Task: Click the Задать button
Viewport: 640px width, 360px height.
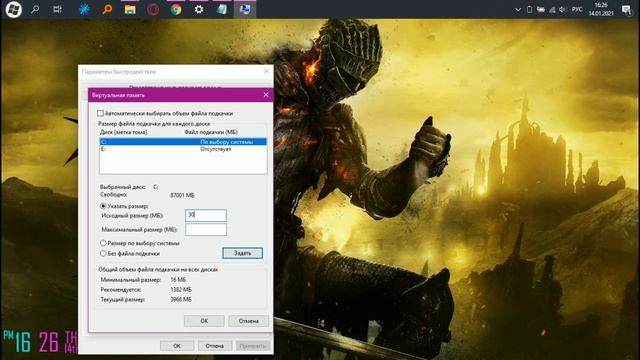Action: pos(242,253)
